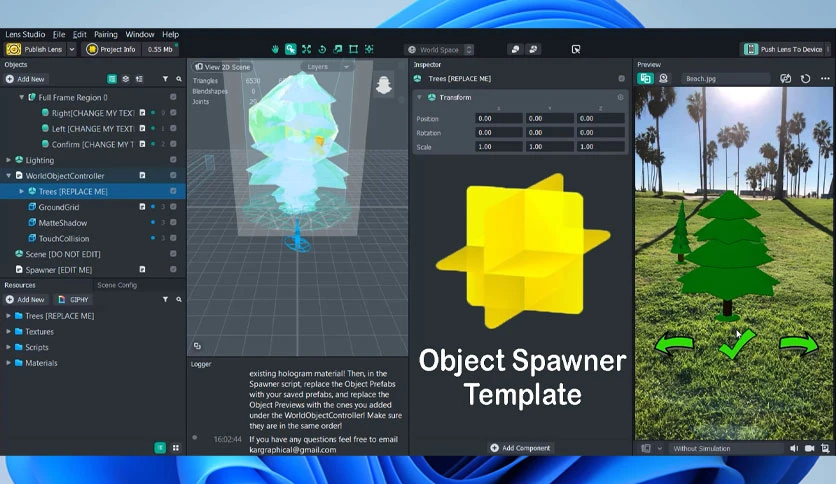This screenshot has height=484, width=836.
Task: Open GIPHY library in Resources
Action: point(73,300)
